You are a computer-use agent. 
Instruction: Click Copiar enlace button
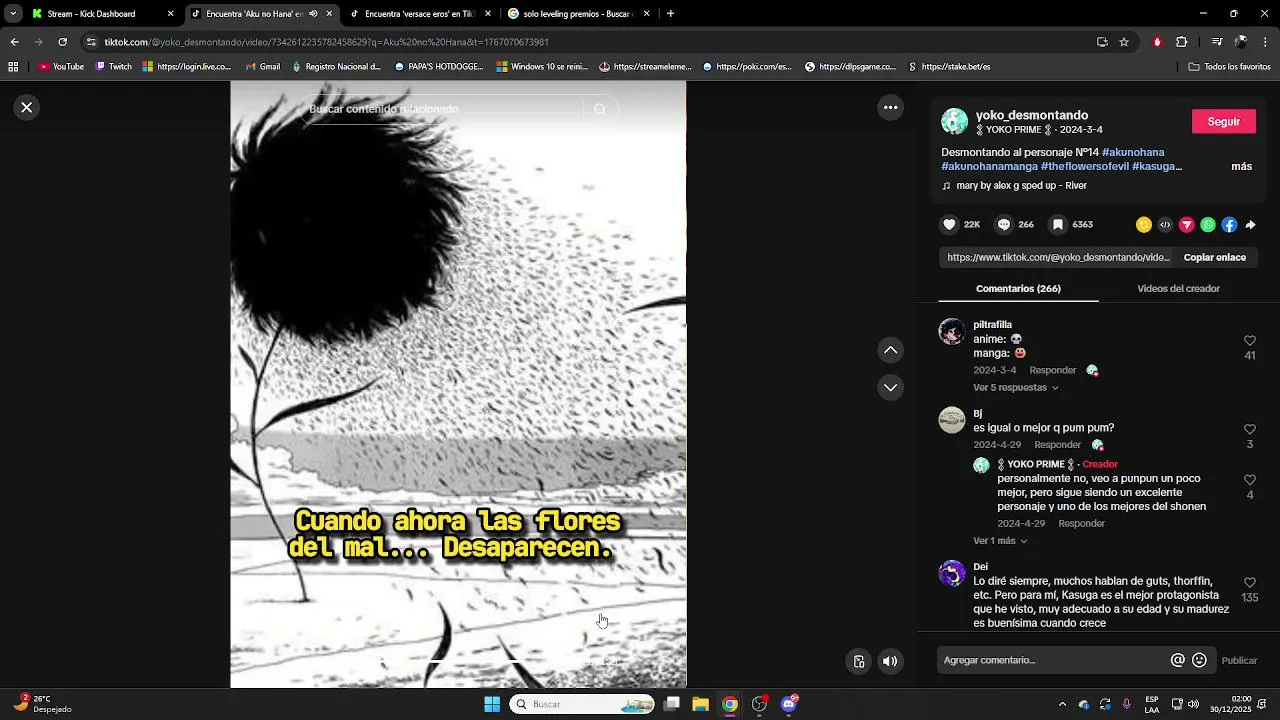(x=1214, y=257)
